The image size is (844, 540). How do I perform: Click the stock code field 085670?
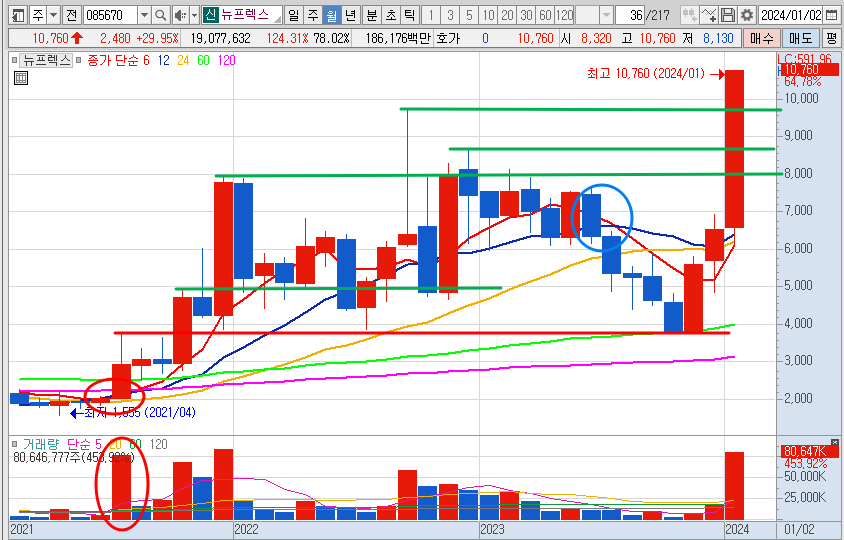pyautogui.click(x=110, y=15)
